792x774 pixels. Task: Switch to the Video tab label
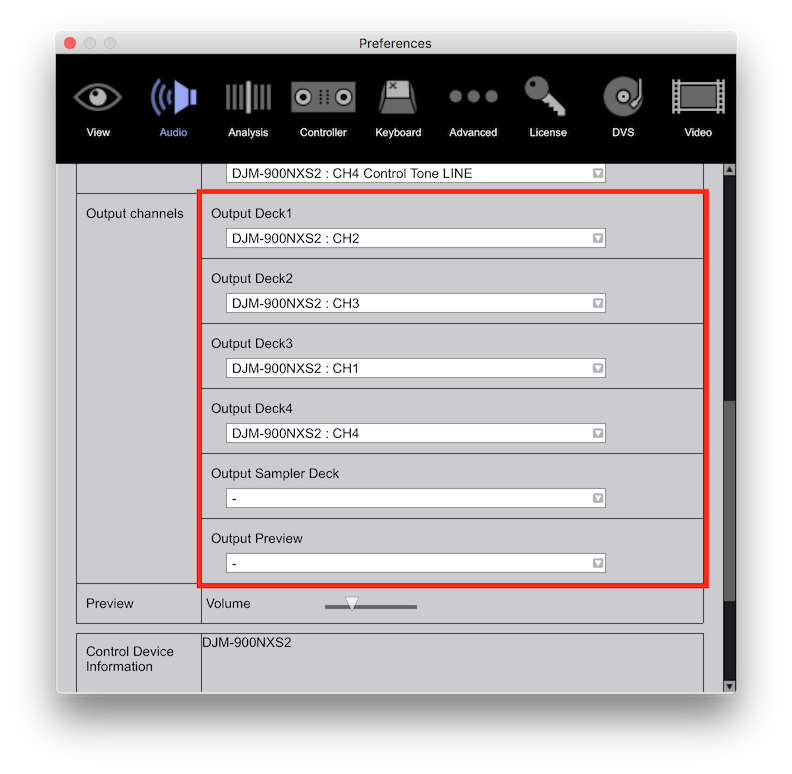[698, 132]
